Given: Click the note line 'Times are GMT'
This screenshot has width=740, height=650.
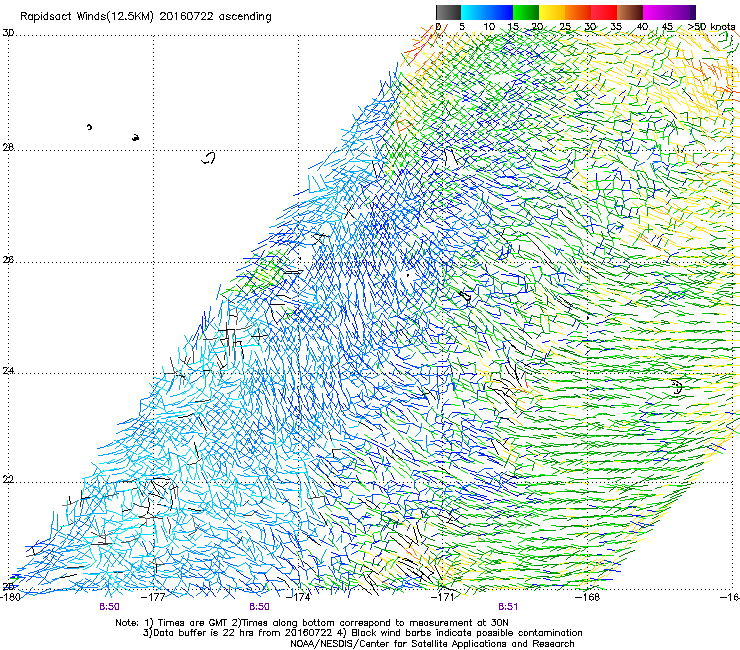Looking at the screenshot, I should point(311,623).
